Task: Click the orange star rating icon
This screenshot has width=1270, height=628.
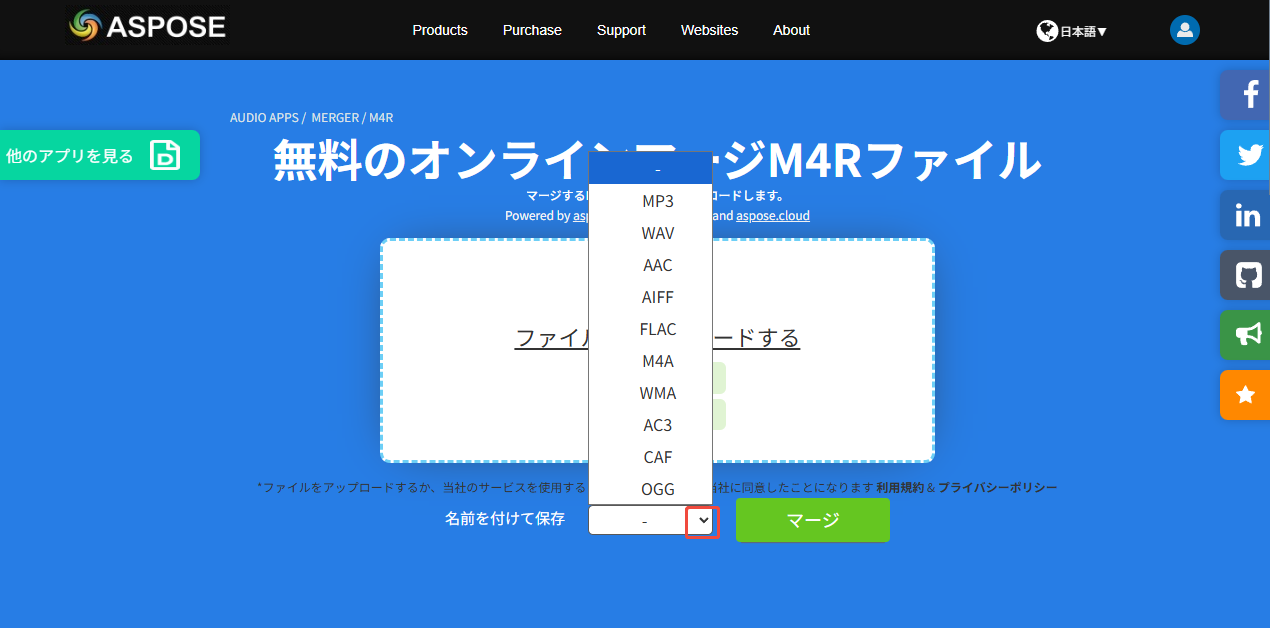Action: (1245, 395)
